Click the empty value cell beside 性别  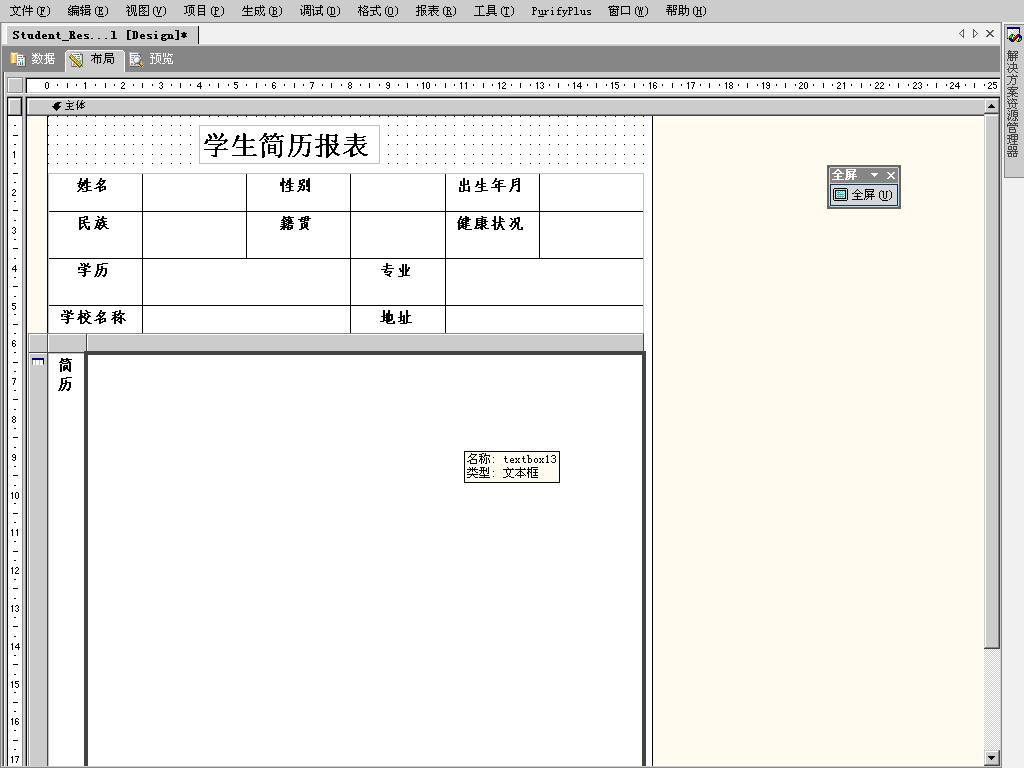tap(398, 193)
